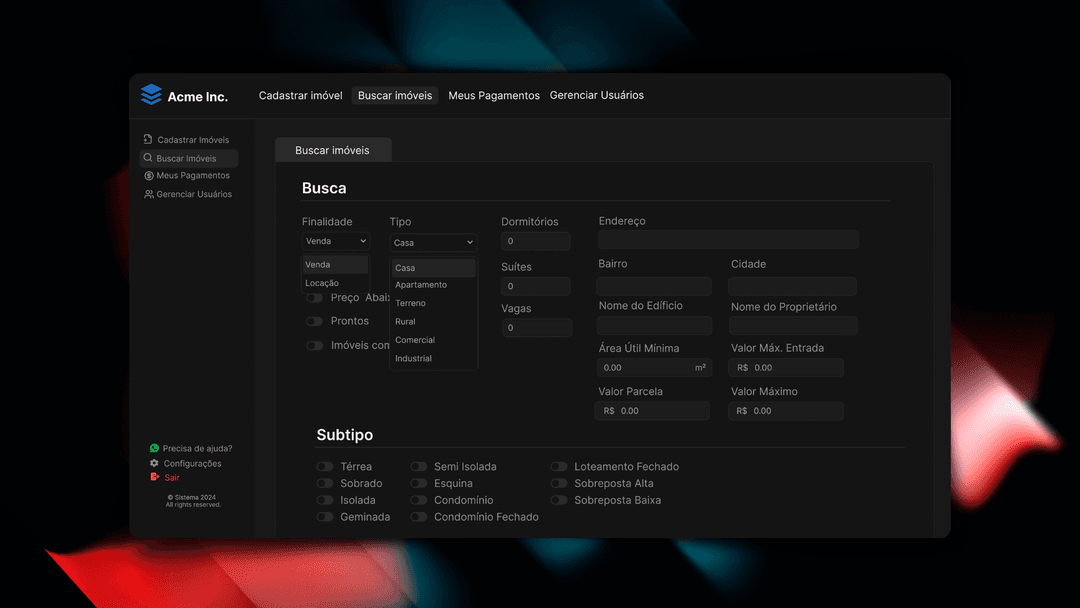Toggle the Prontos switch
The height and width of the screenshot is (608, 1080).
click(x=315, y=322)
